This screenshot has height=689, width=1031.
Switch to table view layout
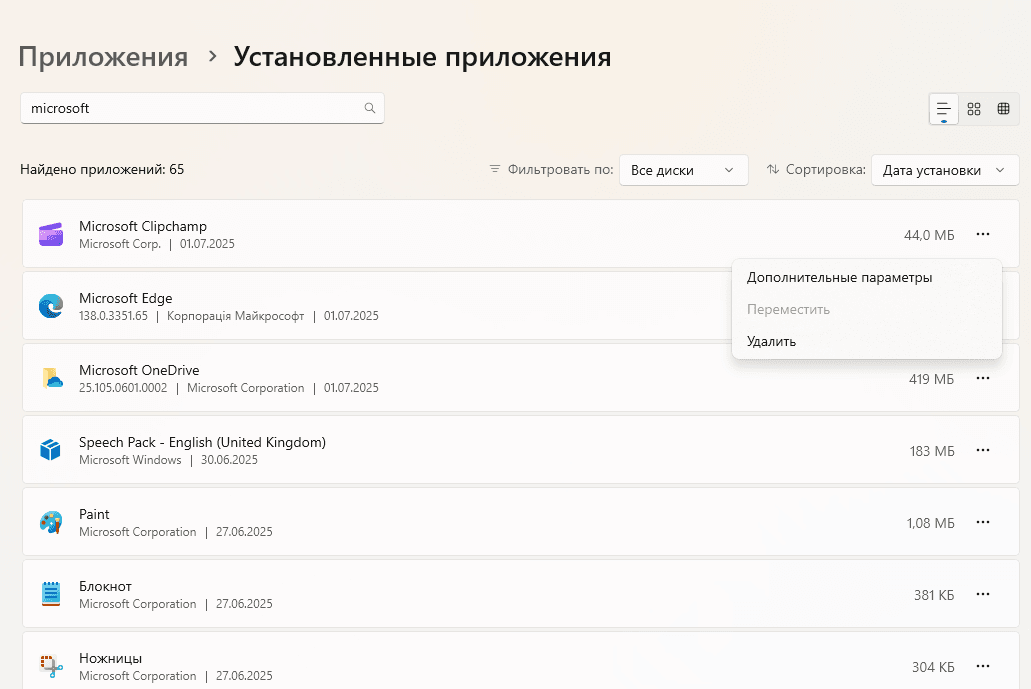coord(1003,108)
